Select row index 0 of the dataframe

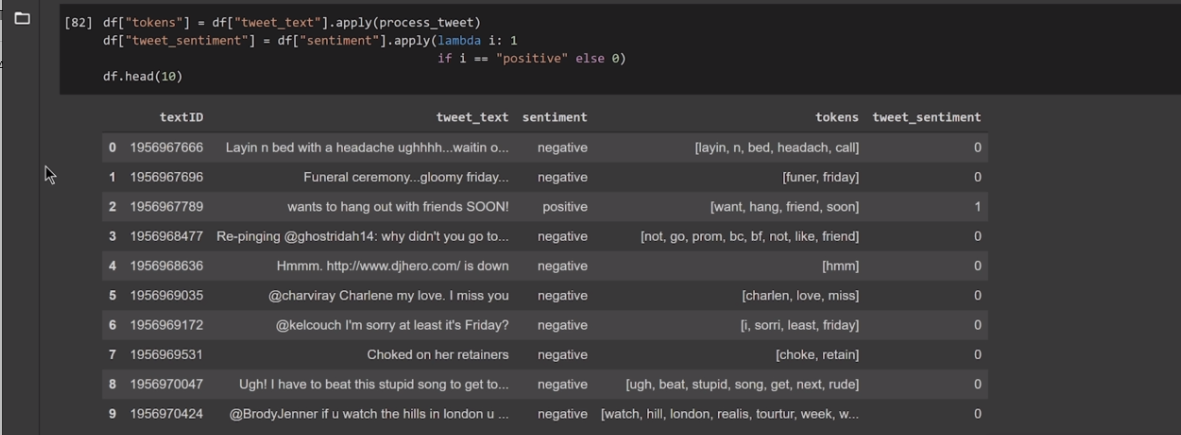[112, 148]
